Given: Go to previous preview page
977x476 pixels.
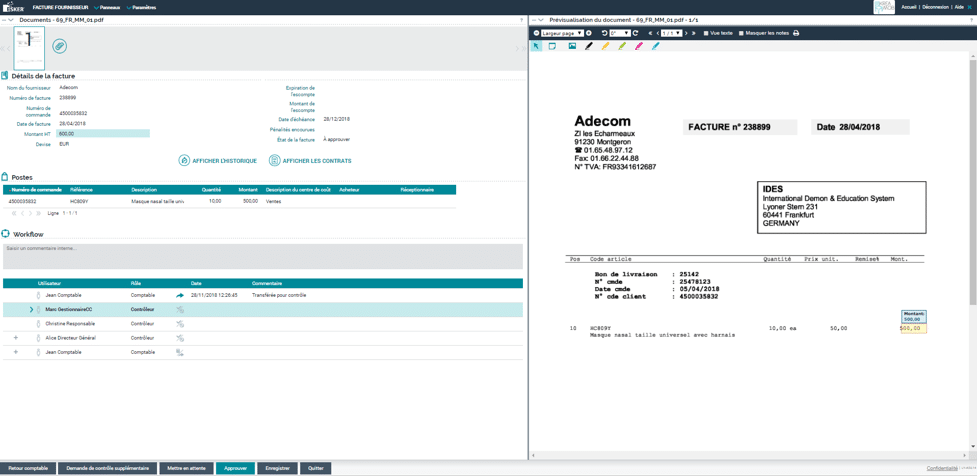Looking at the screenshot, I should 657,33.
